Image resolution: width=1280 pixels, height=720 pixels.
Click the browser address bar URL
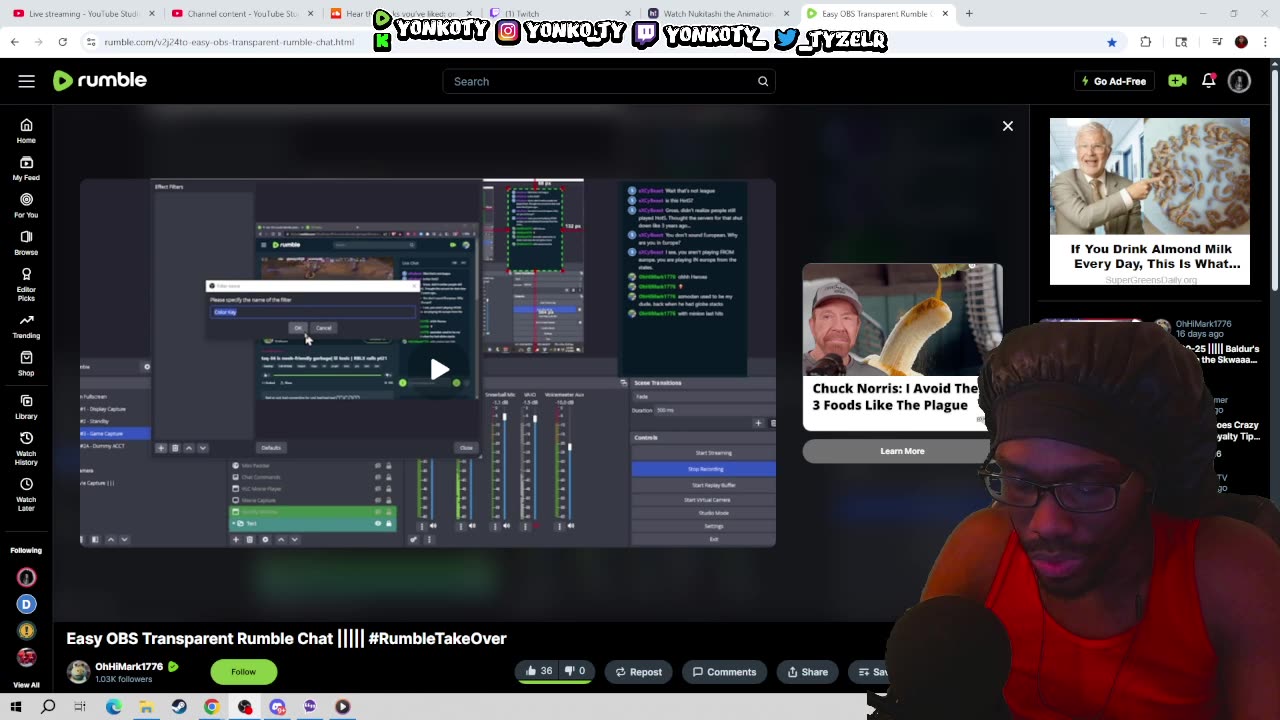229,42
